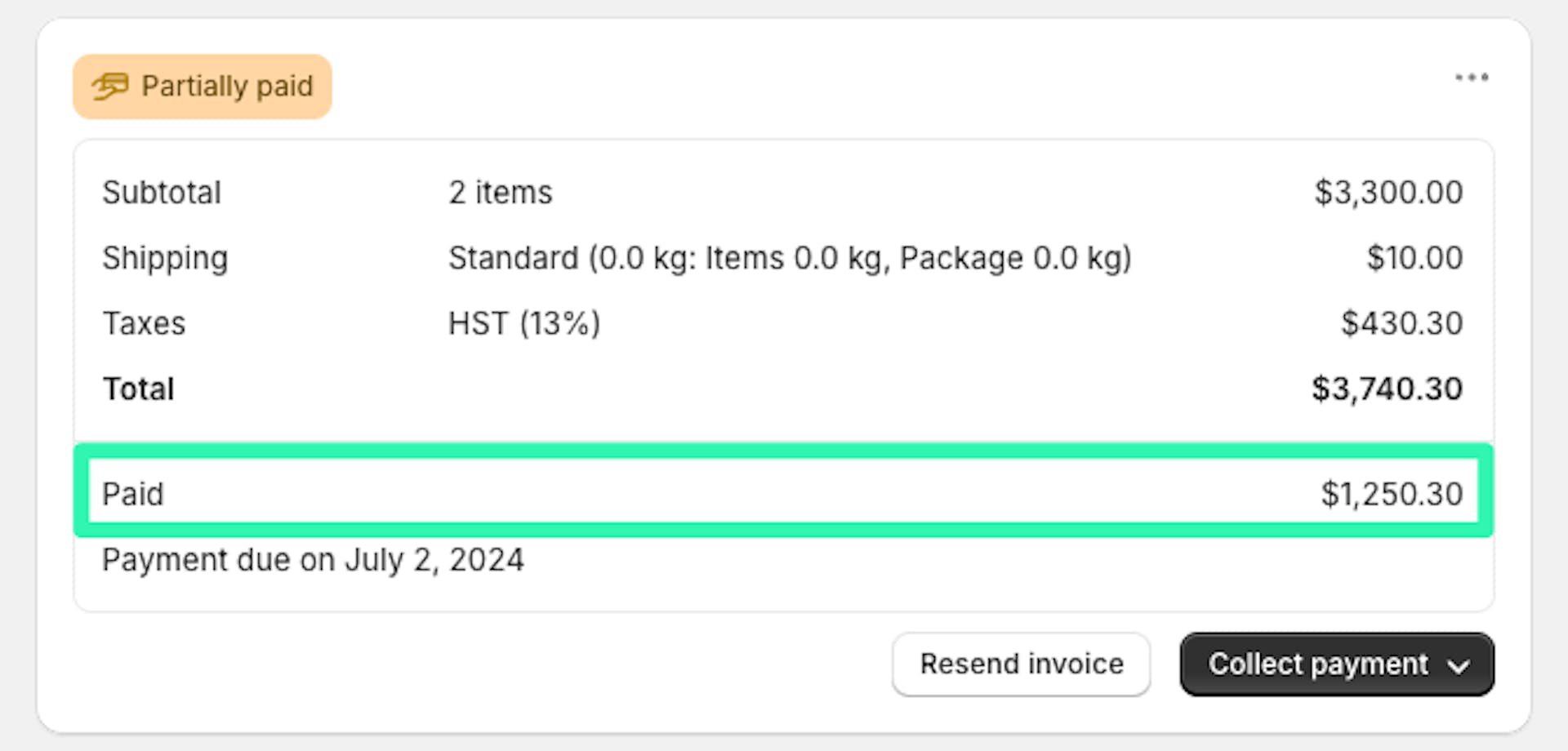Click the payment due July 2, 2024 text
This screenshot has width=1568, height=751.
(x=313, y=560)
